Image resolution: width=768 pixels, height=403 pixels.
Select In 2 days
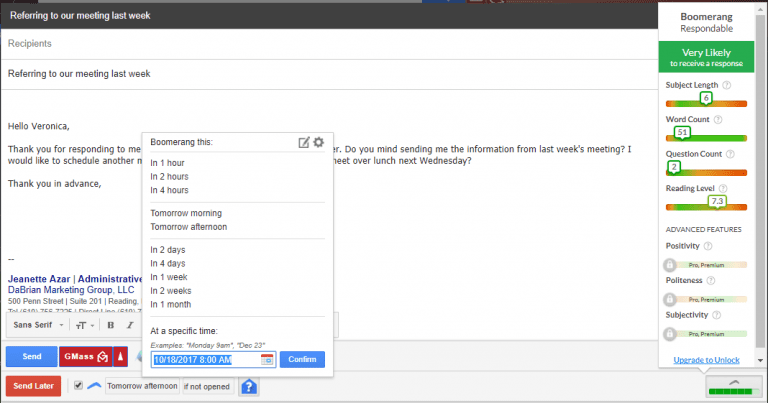click(x=168, y=250)
